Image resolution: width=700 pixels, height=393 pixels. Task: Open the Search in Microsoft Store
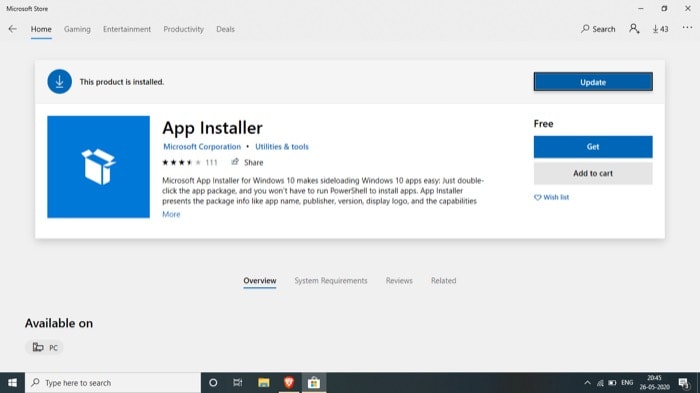pyautogui.click(x=598, y=29)
